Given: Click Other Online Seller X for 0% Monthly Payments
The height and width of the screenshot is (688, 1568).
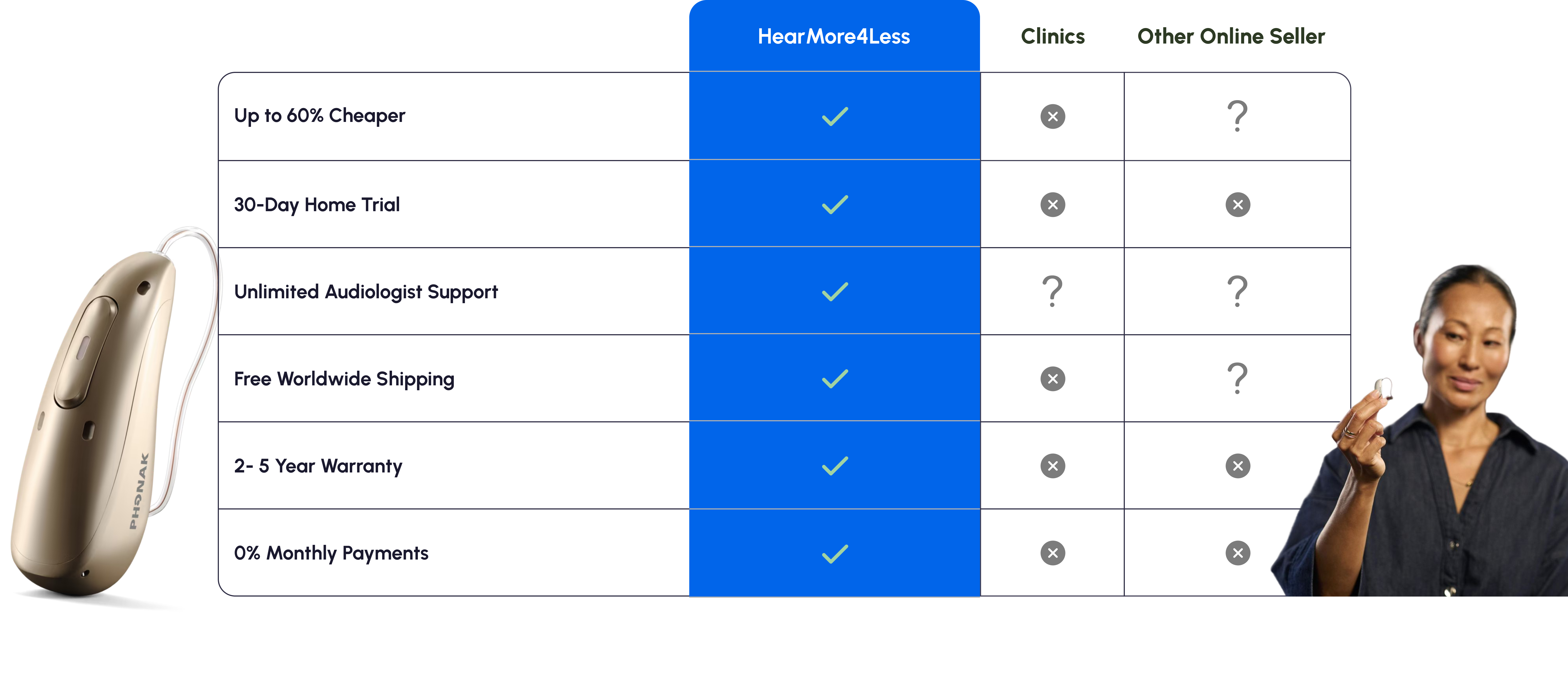Looking at the screenshot, I should [1238, 553].
